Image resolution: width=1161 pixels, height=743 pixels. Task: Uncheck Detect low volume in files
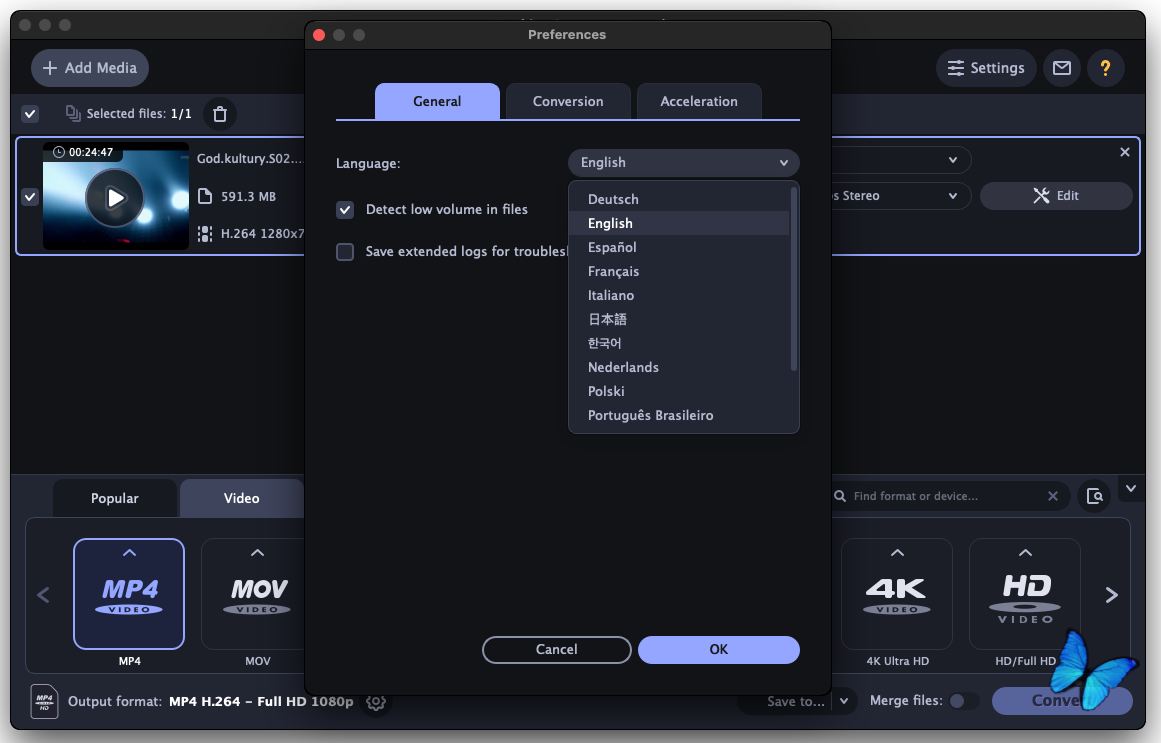pos(345,210)
